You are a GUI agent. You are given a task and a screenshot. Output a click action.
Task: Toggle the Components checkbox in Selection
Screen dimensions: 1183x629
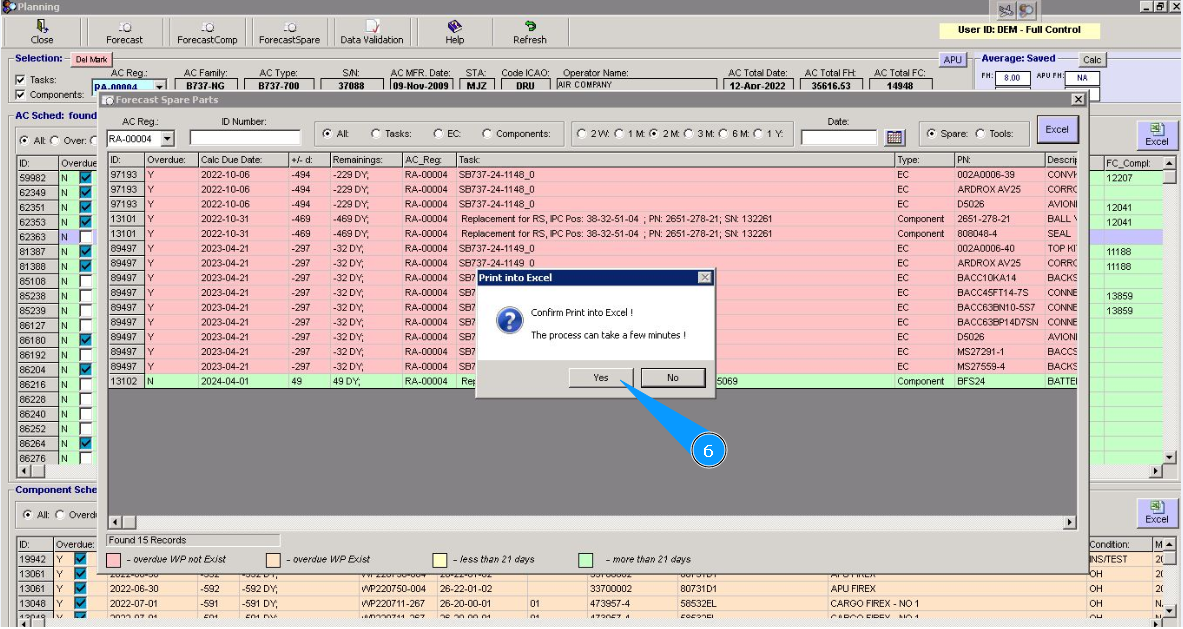(21, 95)
